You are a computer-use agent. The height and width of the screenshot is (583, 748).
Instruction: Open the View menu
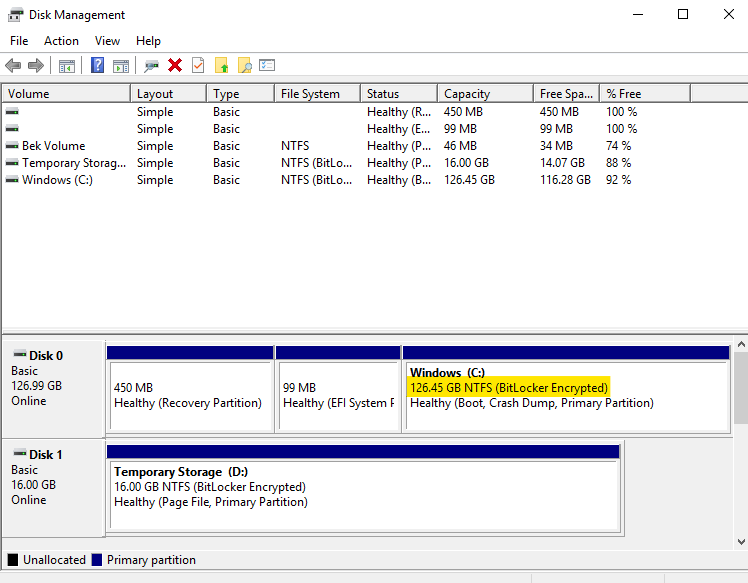pos(107,41)
